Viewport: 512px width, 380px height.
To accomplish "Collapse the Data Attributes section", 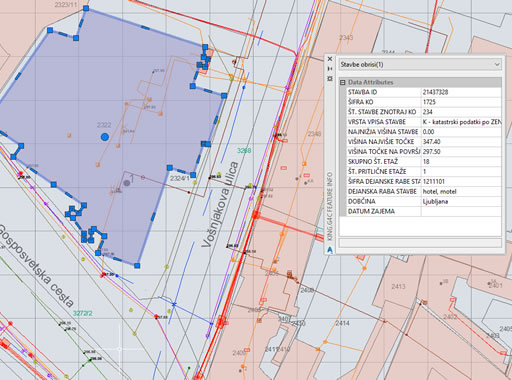I will pyautogui.click(x=342, y=82).
